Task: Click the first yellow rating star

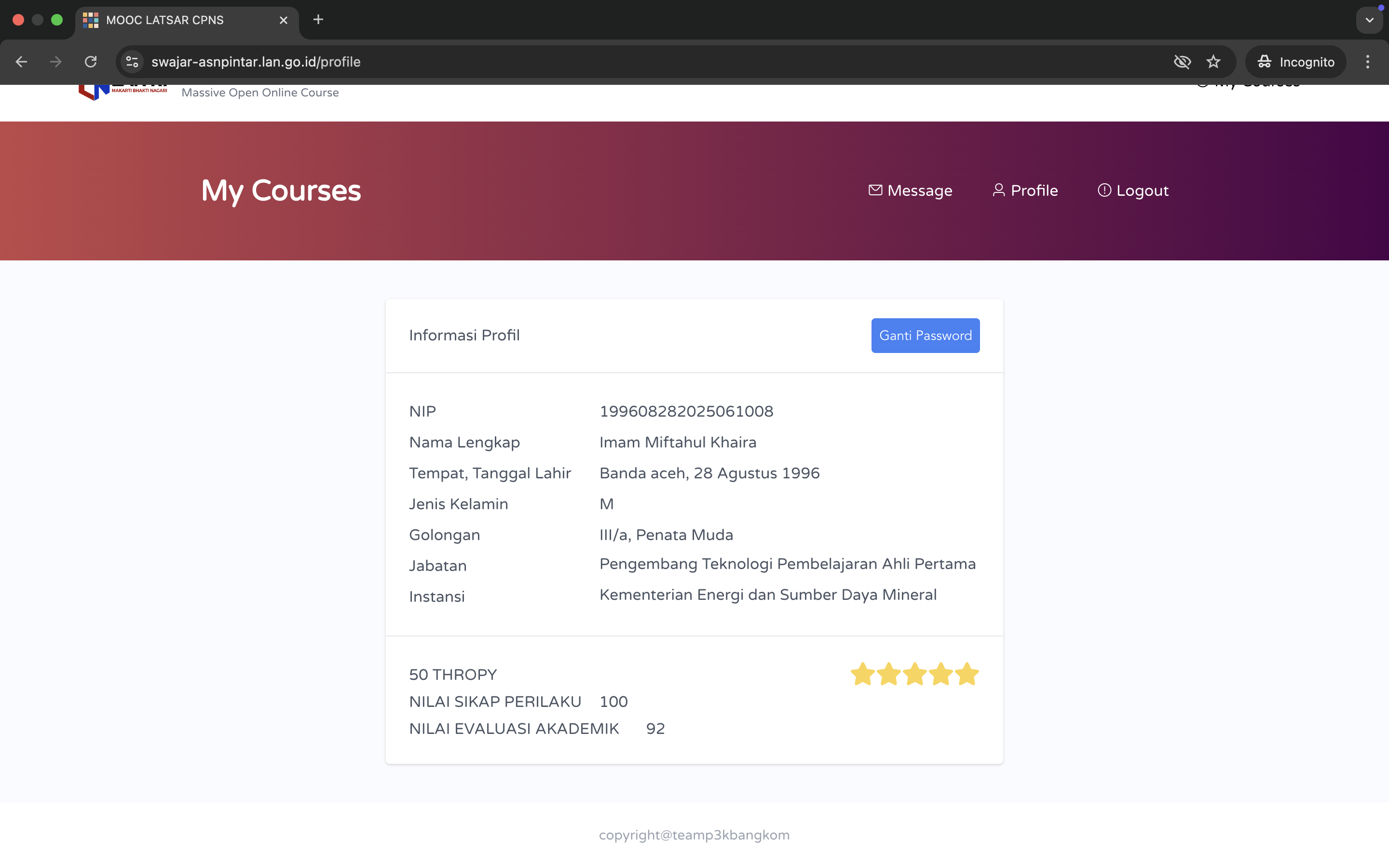Action: point(863,674)
